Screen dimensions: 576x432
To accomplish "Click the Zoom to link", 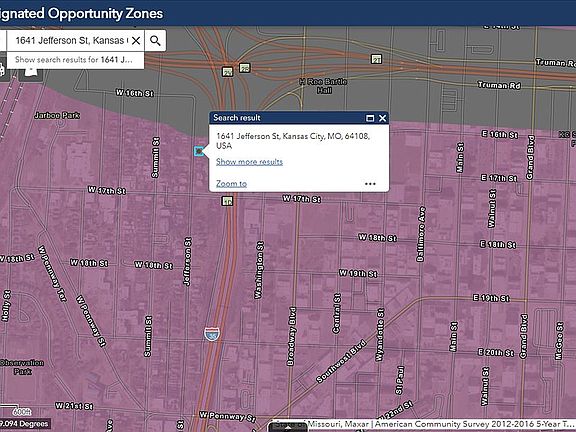I will [231, 184].
